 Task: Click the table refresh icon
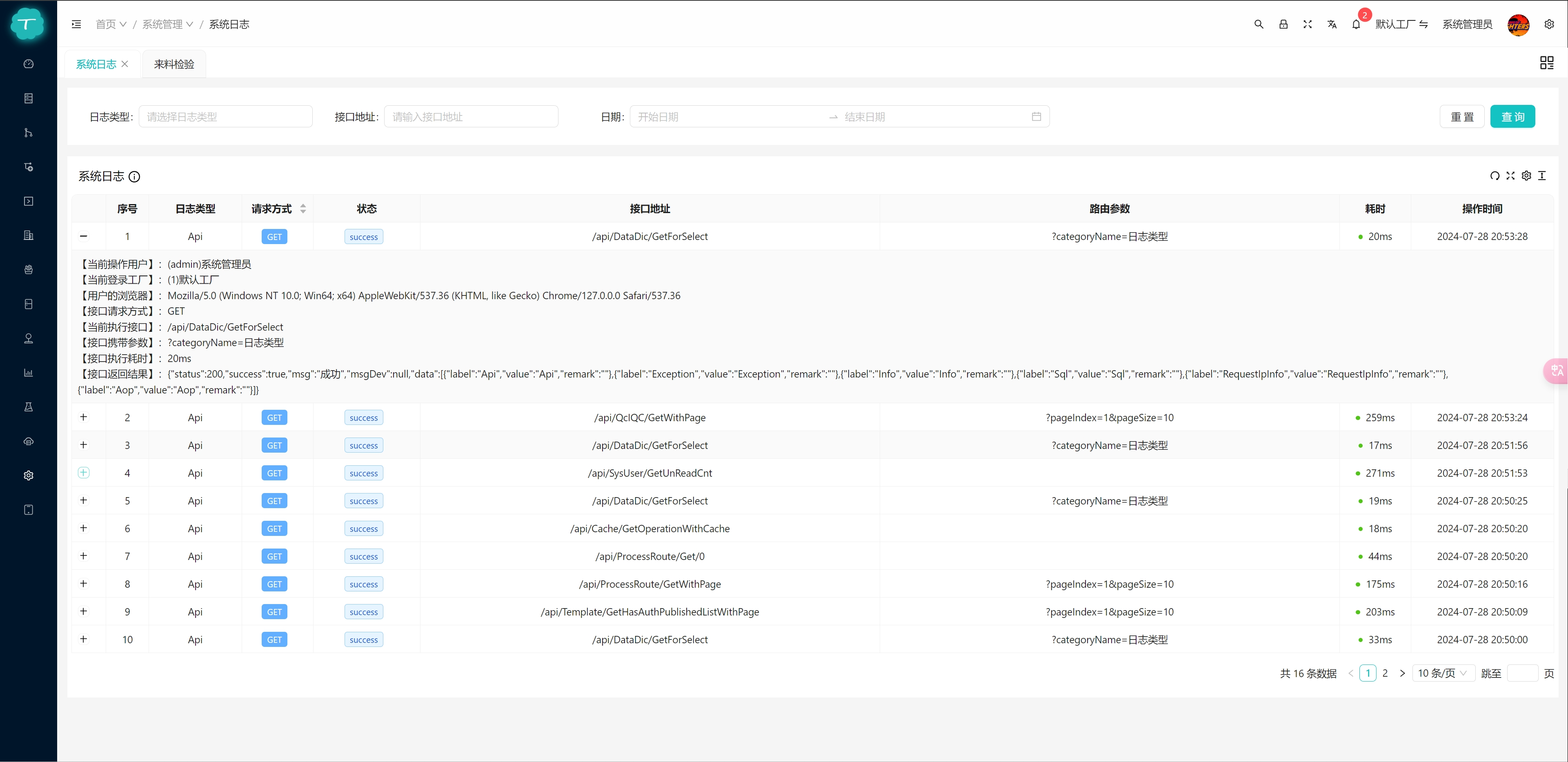coord(1495,176)
